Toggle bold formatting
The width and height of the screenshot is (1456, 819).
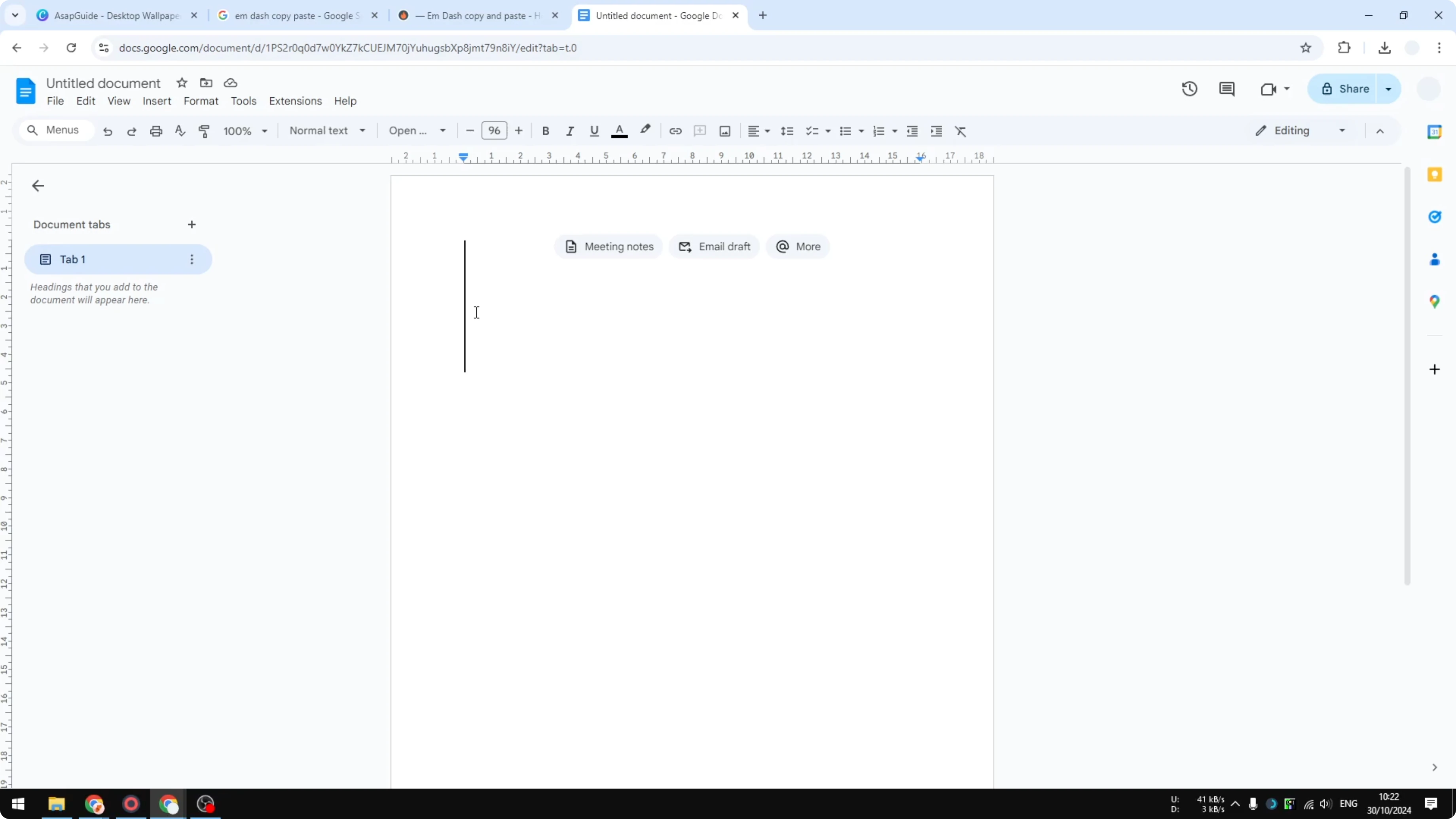[546, 131]
